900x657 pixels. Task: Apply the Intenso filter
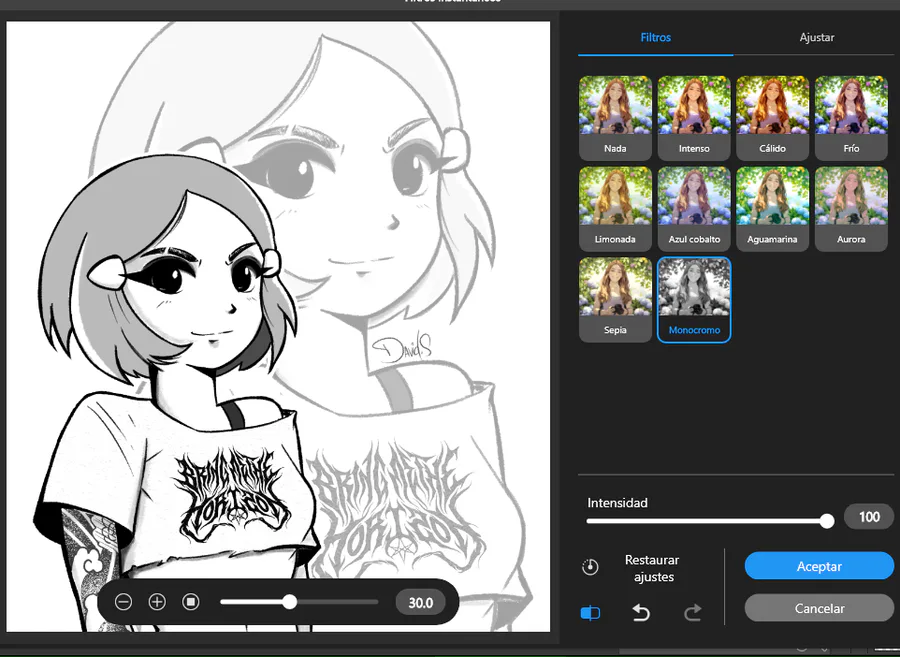point(694,118)
